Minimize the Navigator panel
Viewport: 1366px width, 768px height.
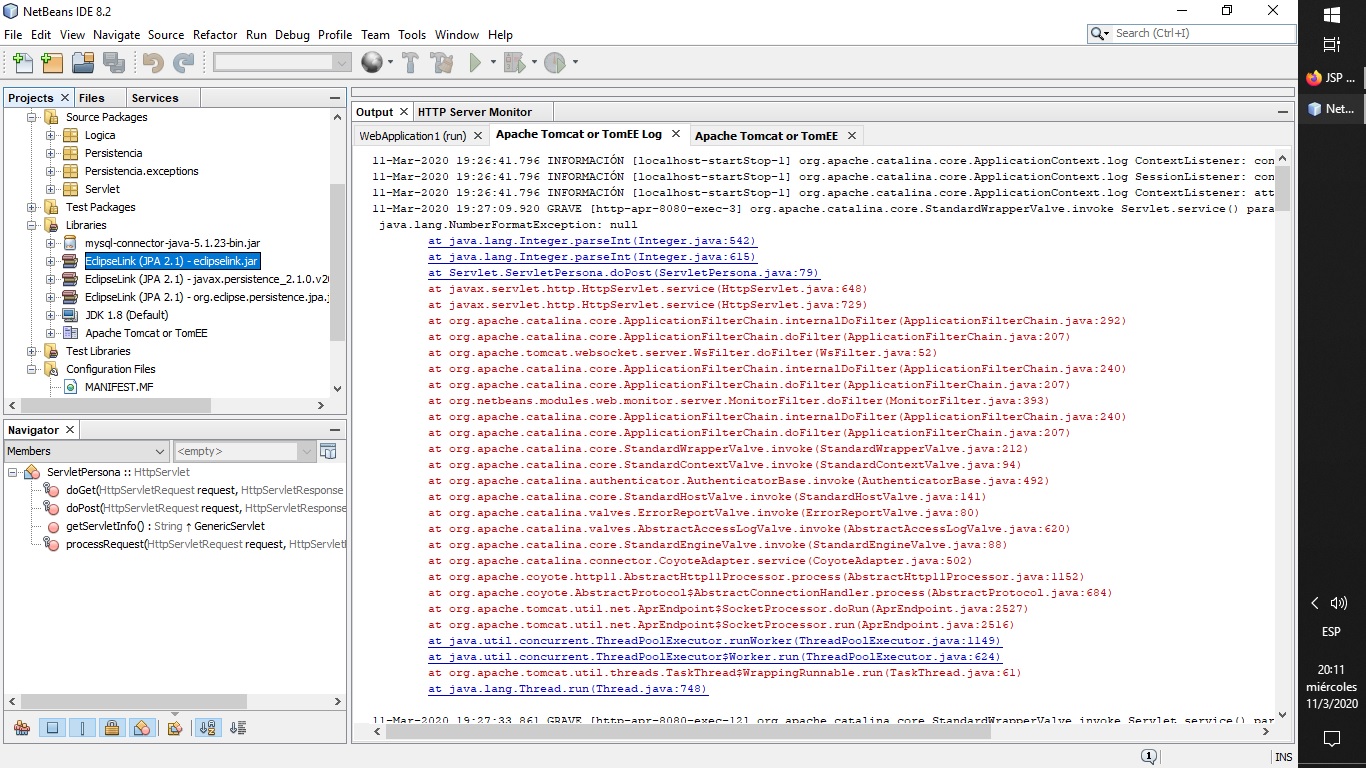(x=335, y=430)
